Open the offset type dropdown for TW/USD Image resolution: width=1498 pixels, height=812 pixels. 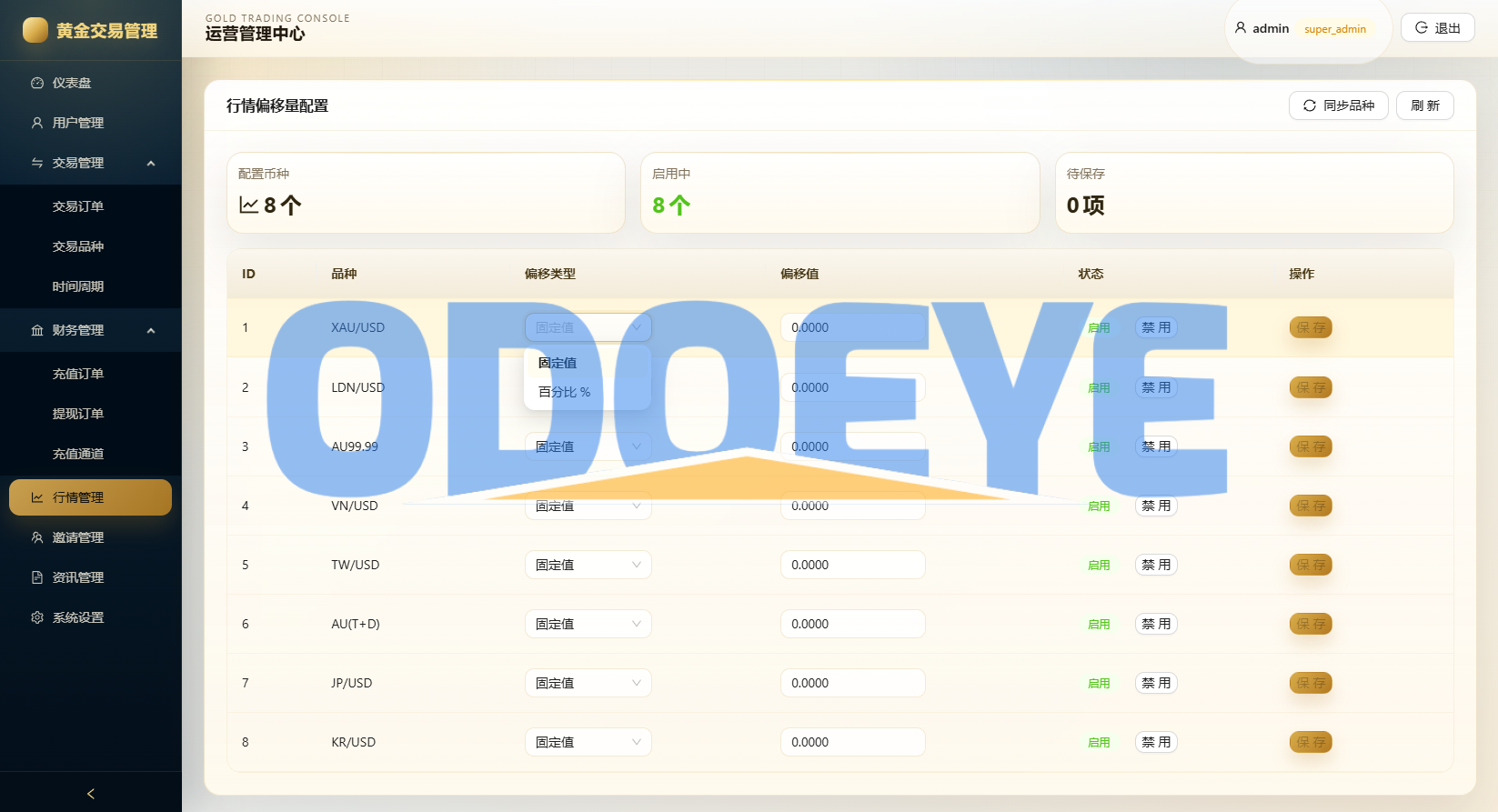click(x=588, y=565)
